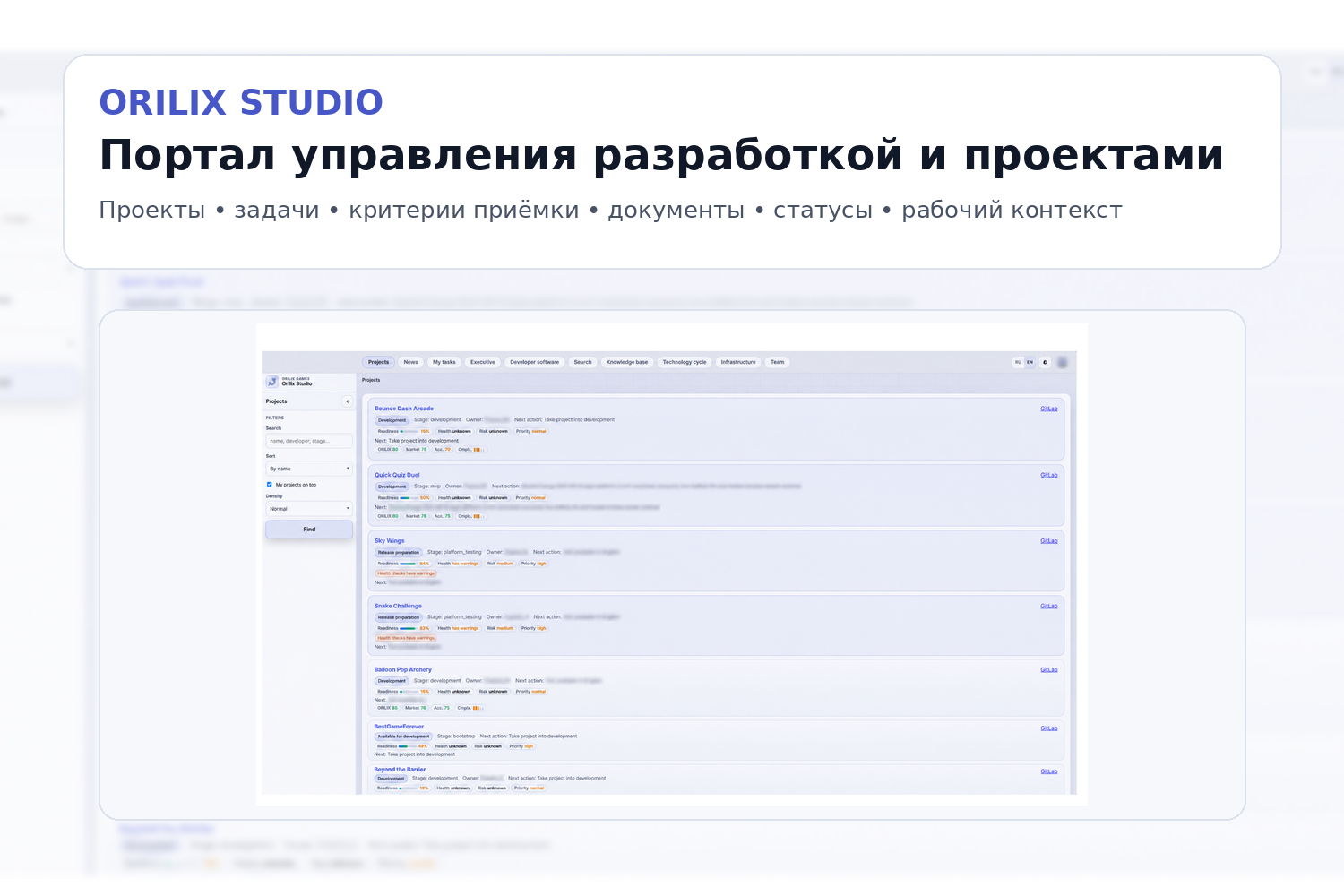1344x896 pixels.
Task: Open GitLab link for Balloon Pop Archery
Action: click(1049, 669)
